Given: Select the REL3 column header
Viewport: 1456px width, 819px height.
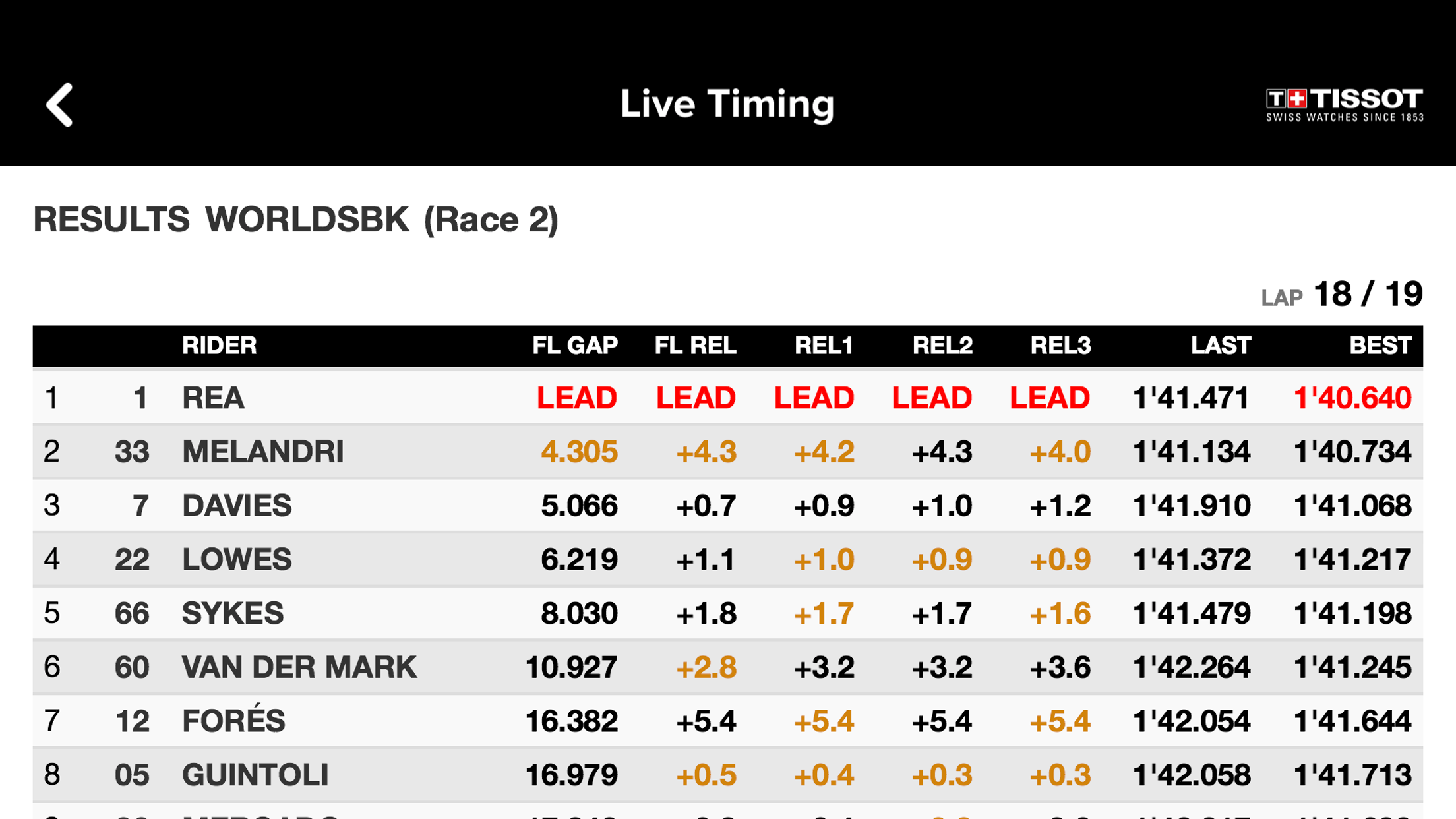Looking at the screenshot, I should click(1060, 346).
